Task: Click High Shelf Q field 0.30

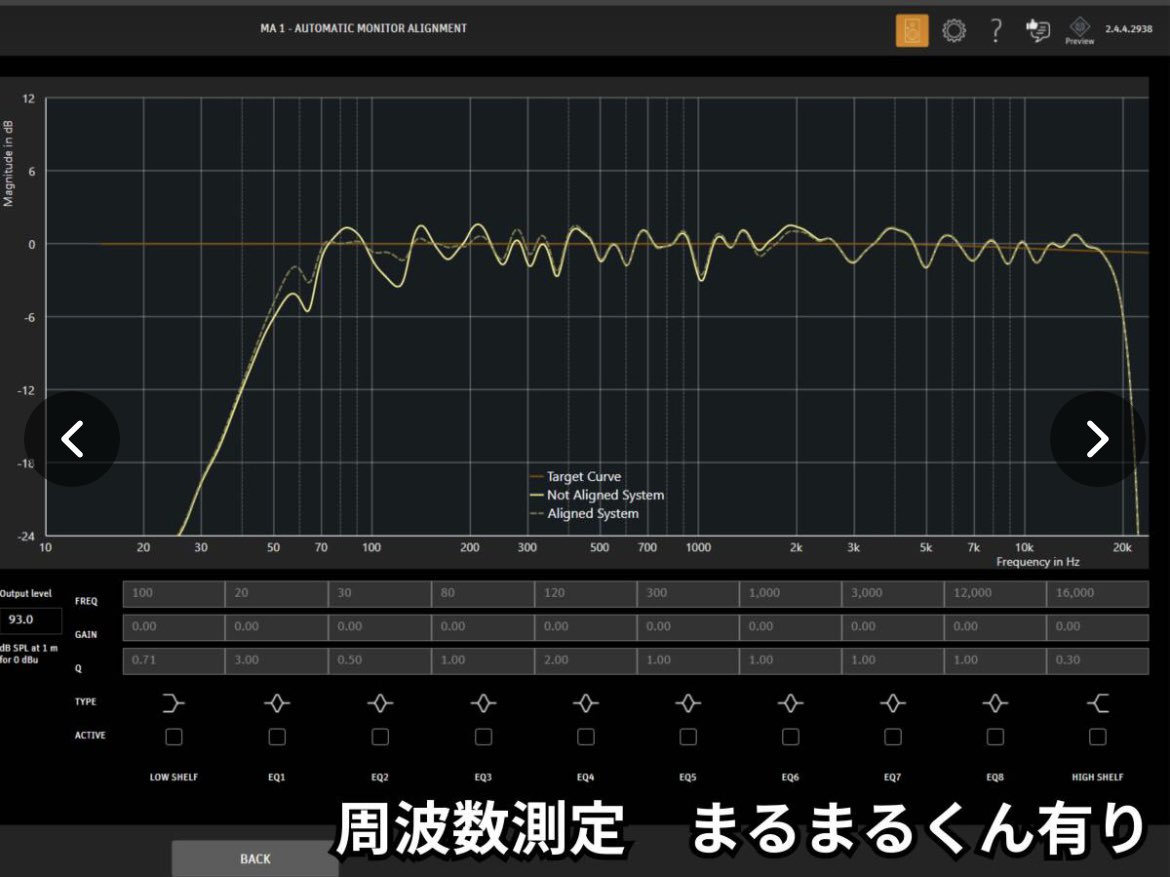Action: (1098, 661)
